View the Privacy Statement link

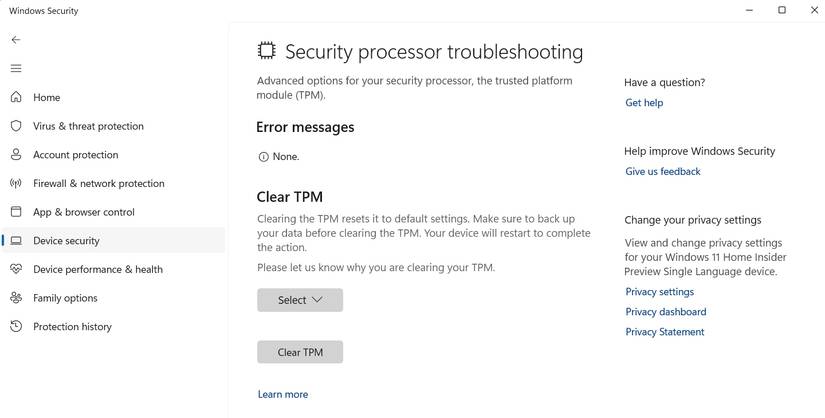pos(665,332)
